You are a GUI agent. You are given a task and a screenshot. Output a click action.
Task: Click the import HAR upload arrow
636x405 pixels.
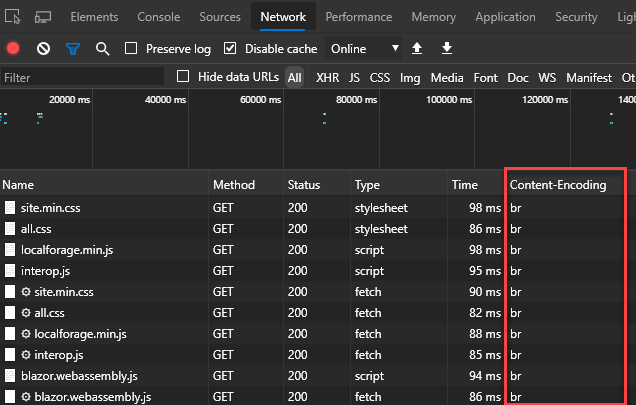pyautogui.click(x=417, y=49)
